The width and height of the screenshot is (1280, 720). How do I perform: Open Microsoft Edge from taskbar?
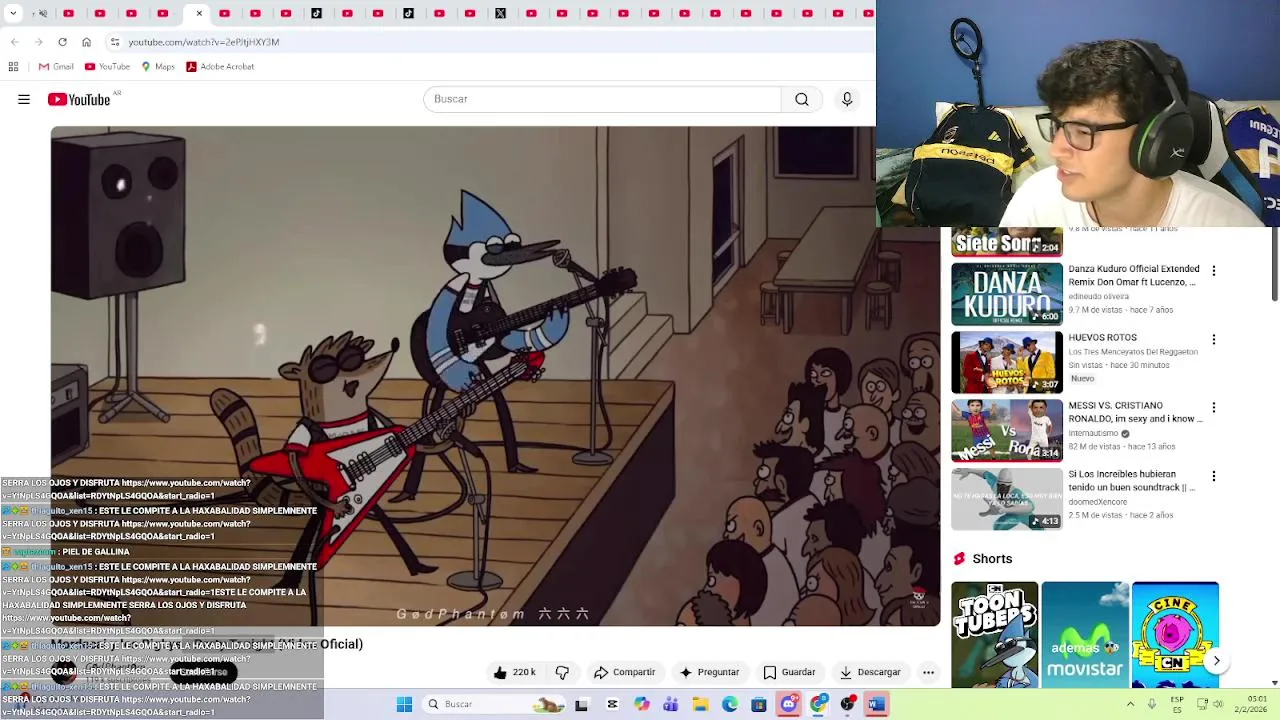730,704
